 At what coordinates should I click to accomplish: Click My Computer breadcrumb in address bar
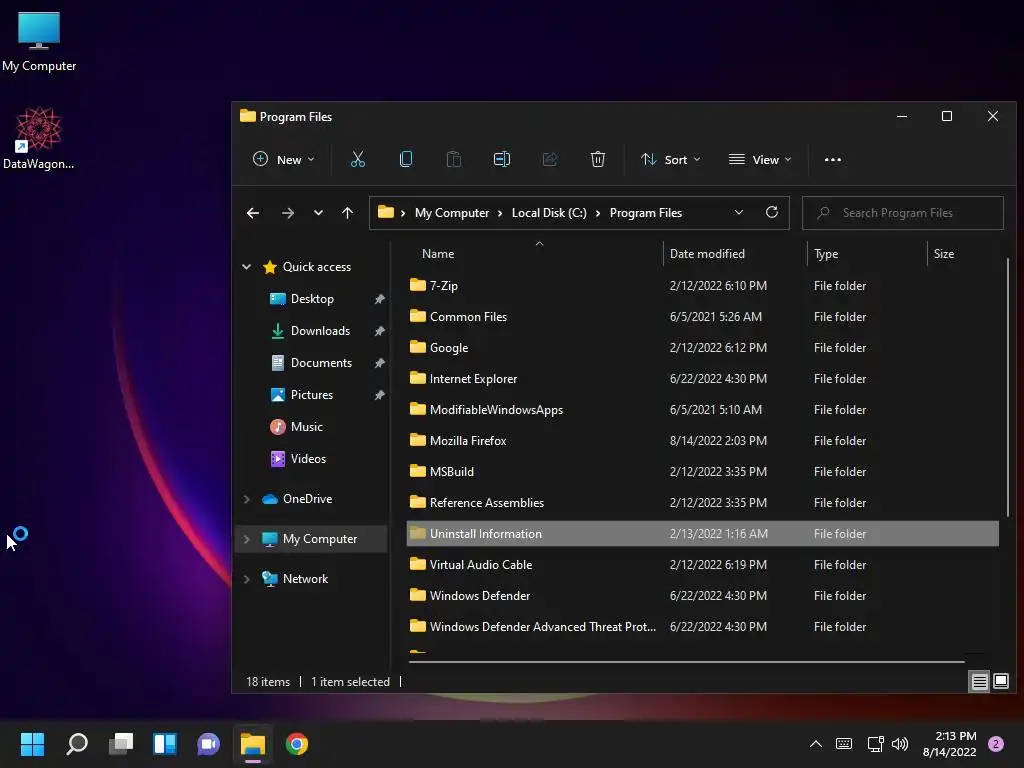[x=451, y=213]
